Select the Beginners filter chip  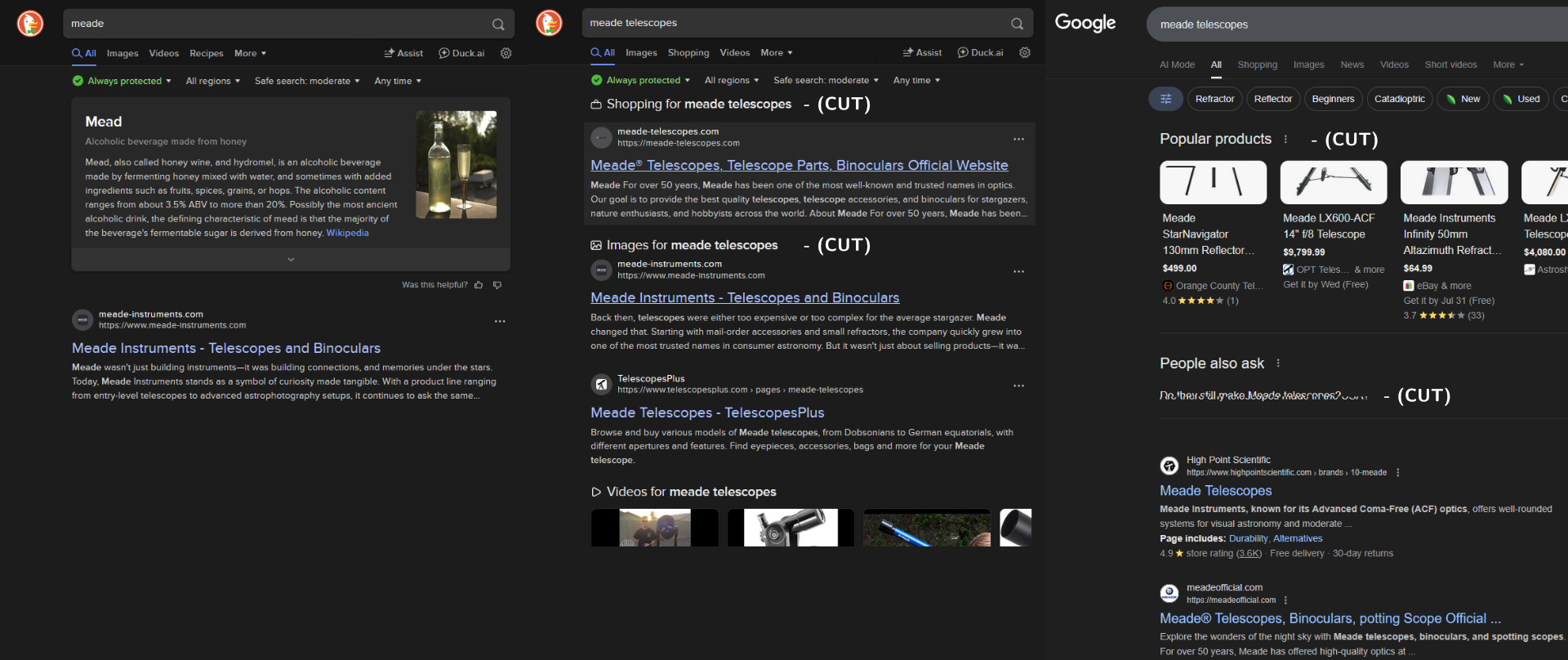click(1333, 99)
